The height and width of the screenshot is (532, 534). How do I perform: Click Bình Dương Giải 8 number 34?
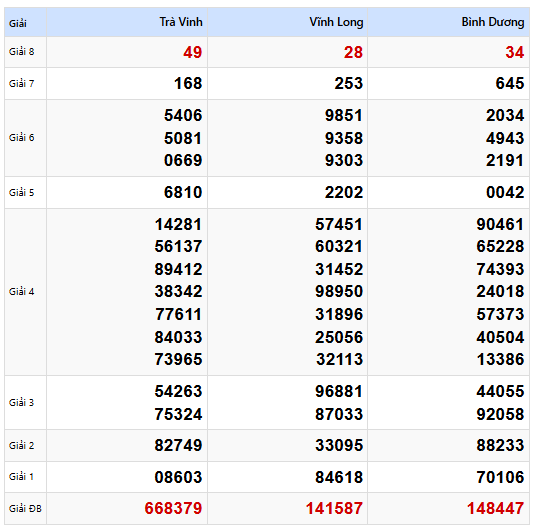pyautogui.click(x=515, y=52)
